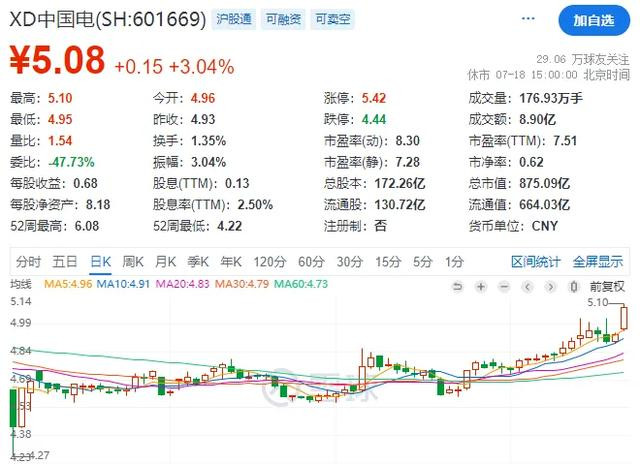Click the 跌停 value 4.44
Viewport: 640px width, 464px height.
pos(374,119)
